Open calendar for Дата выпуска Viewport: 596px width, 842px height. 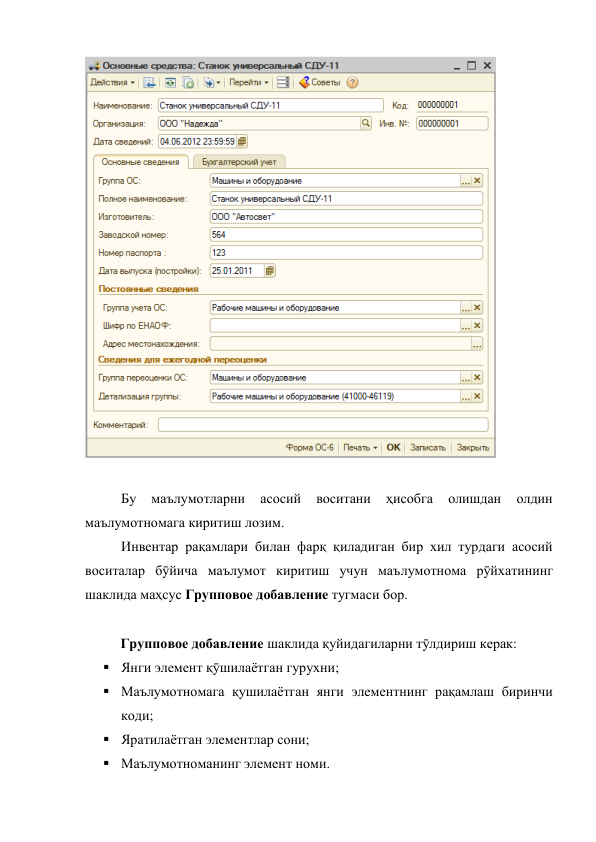(x=270, y=271)
